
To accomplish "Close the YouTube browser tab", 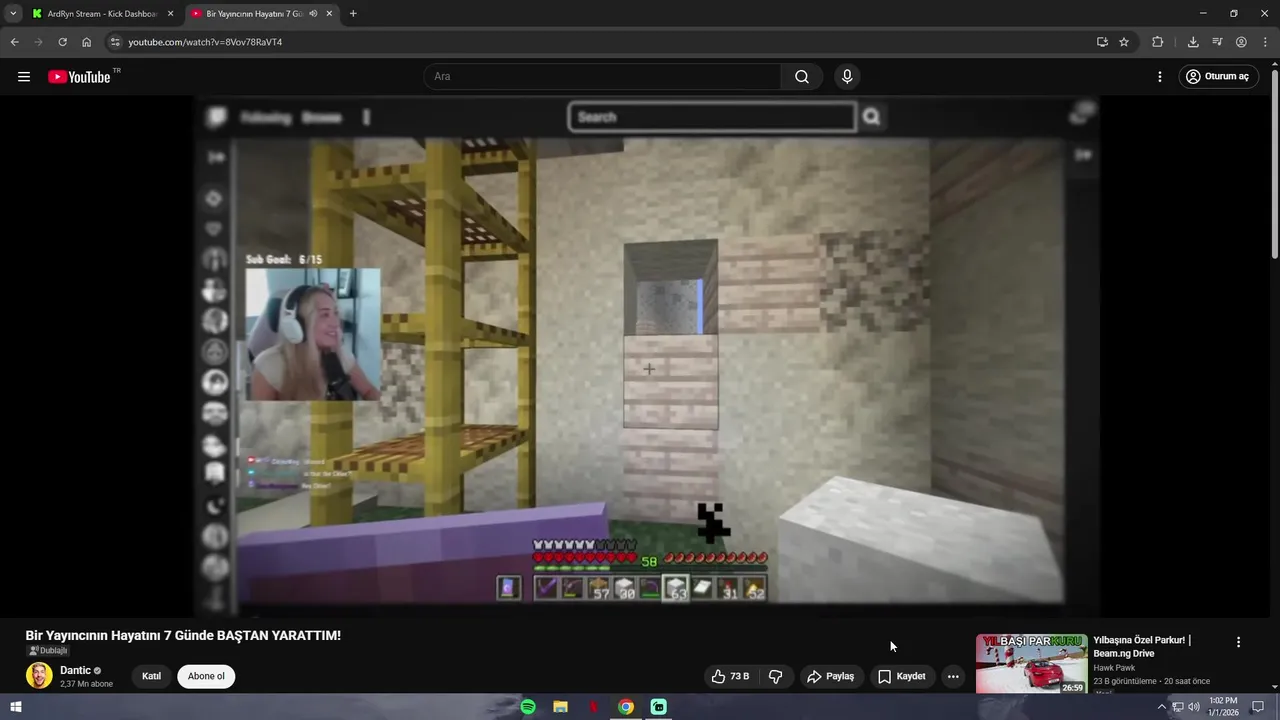I will [x=330, y=14].
